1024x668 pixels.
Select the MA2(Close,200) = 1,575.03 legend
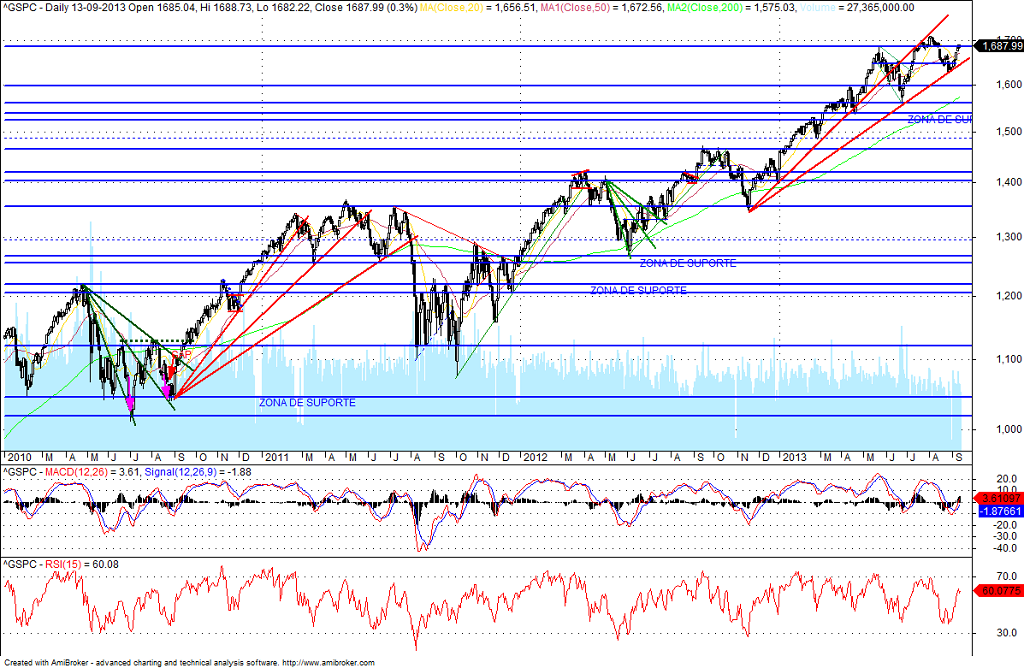731,8
